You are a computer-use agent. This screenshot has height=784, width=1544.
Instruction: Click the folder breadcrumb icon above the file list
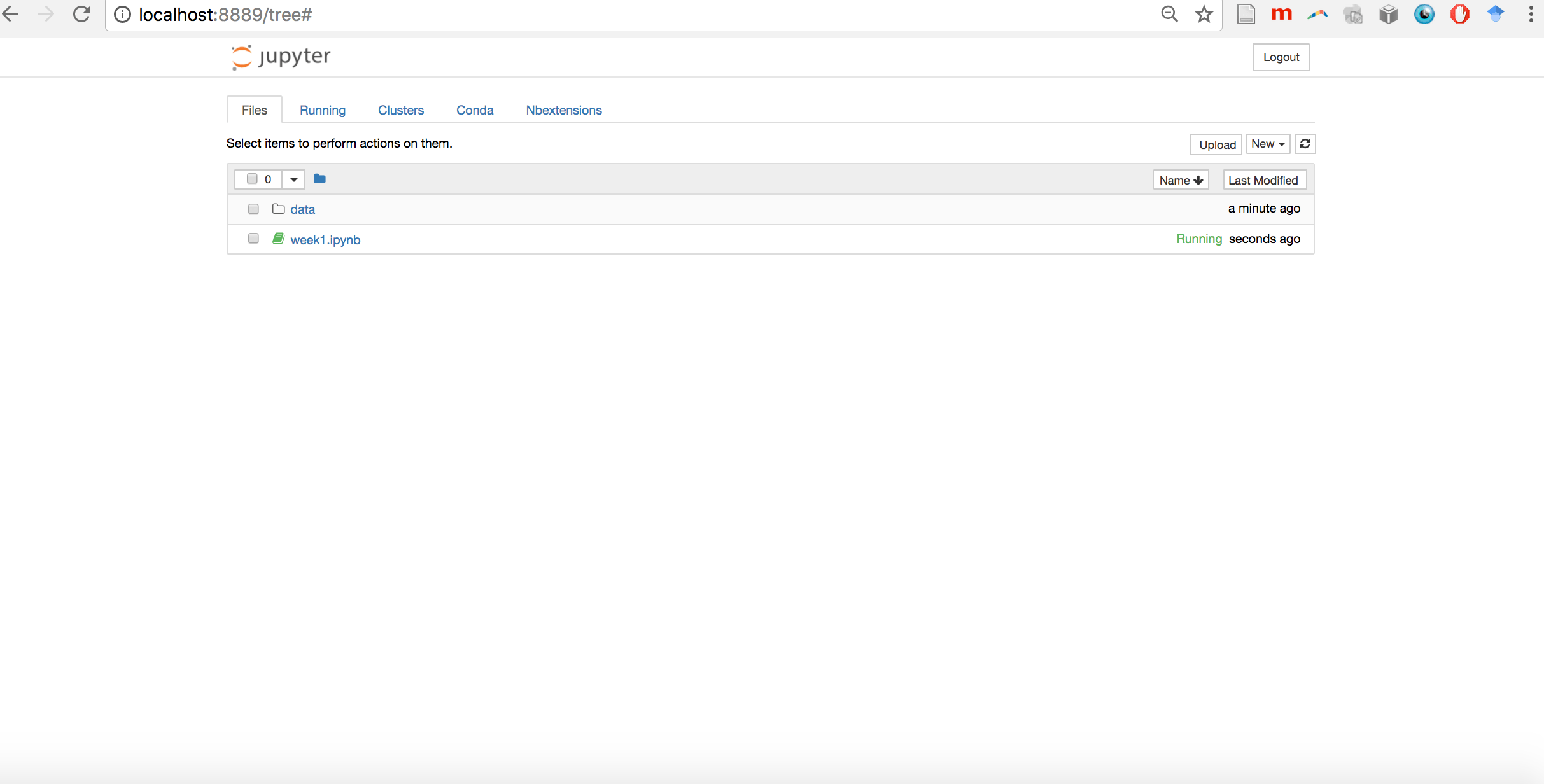tap(319, 179)
